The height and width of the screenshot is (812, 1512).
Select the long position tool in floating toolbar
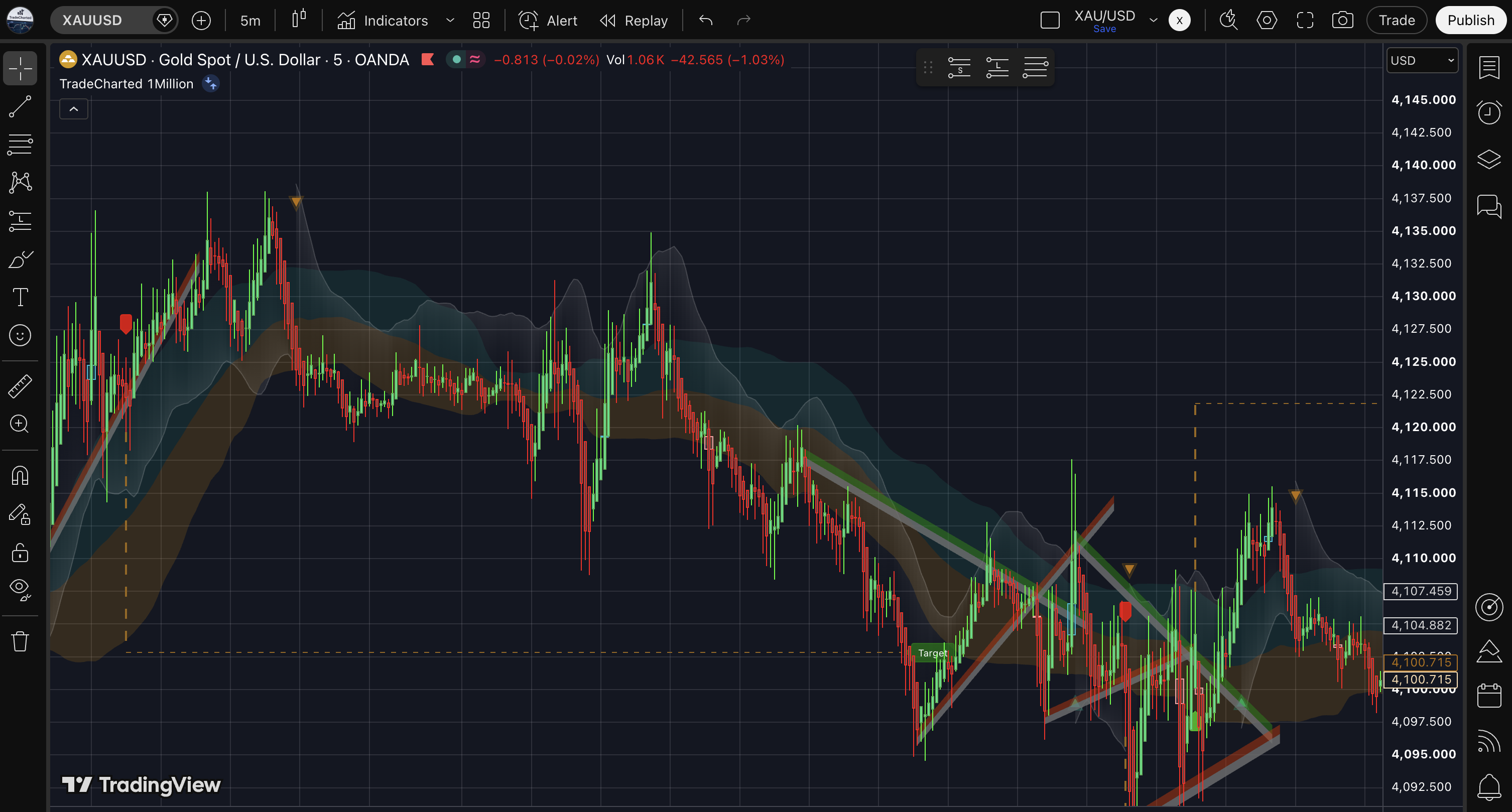point(997,68)
